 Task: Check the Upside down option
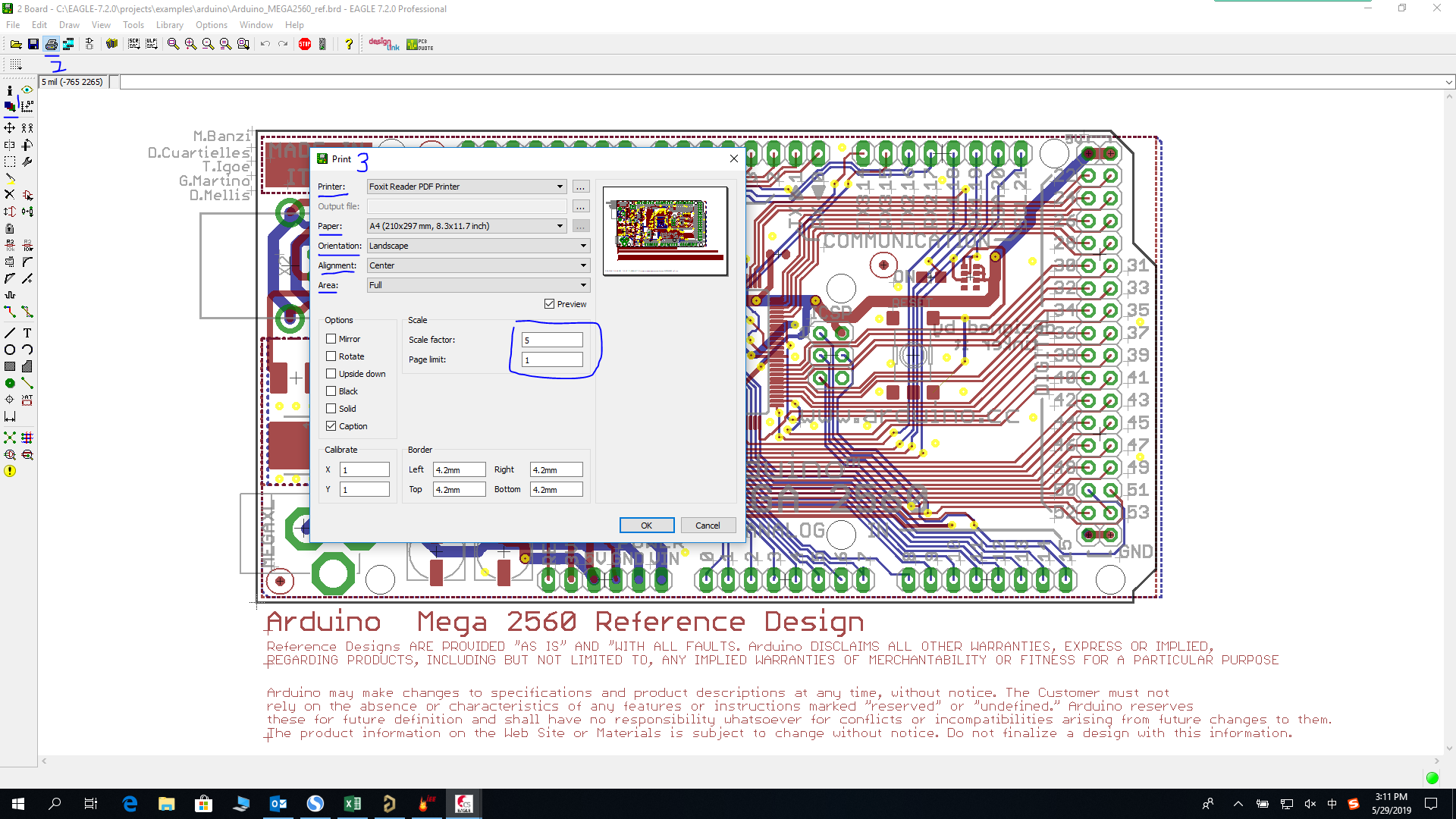331,374
